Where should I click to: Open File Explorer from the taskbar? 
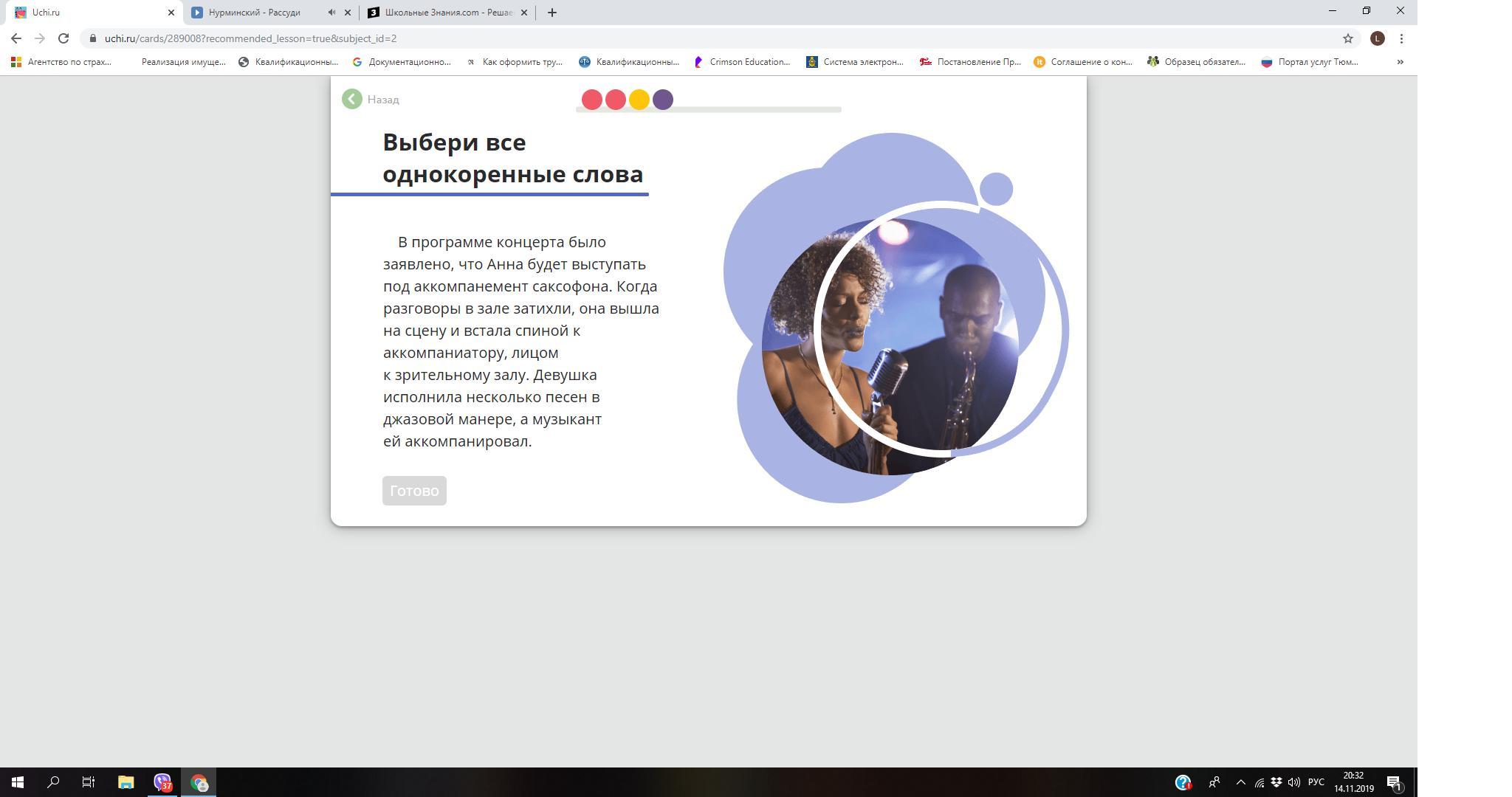[126, 782]
